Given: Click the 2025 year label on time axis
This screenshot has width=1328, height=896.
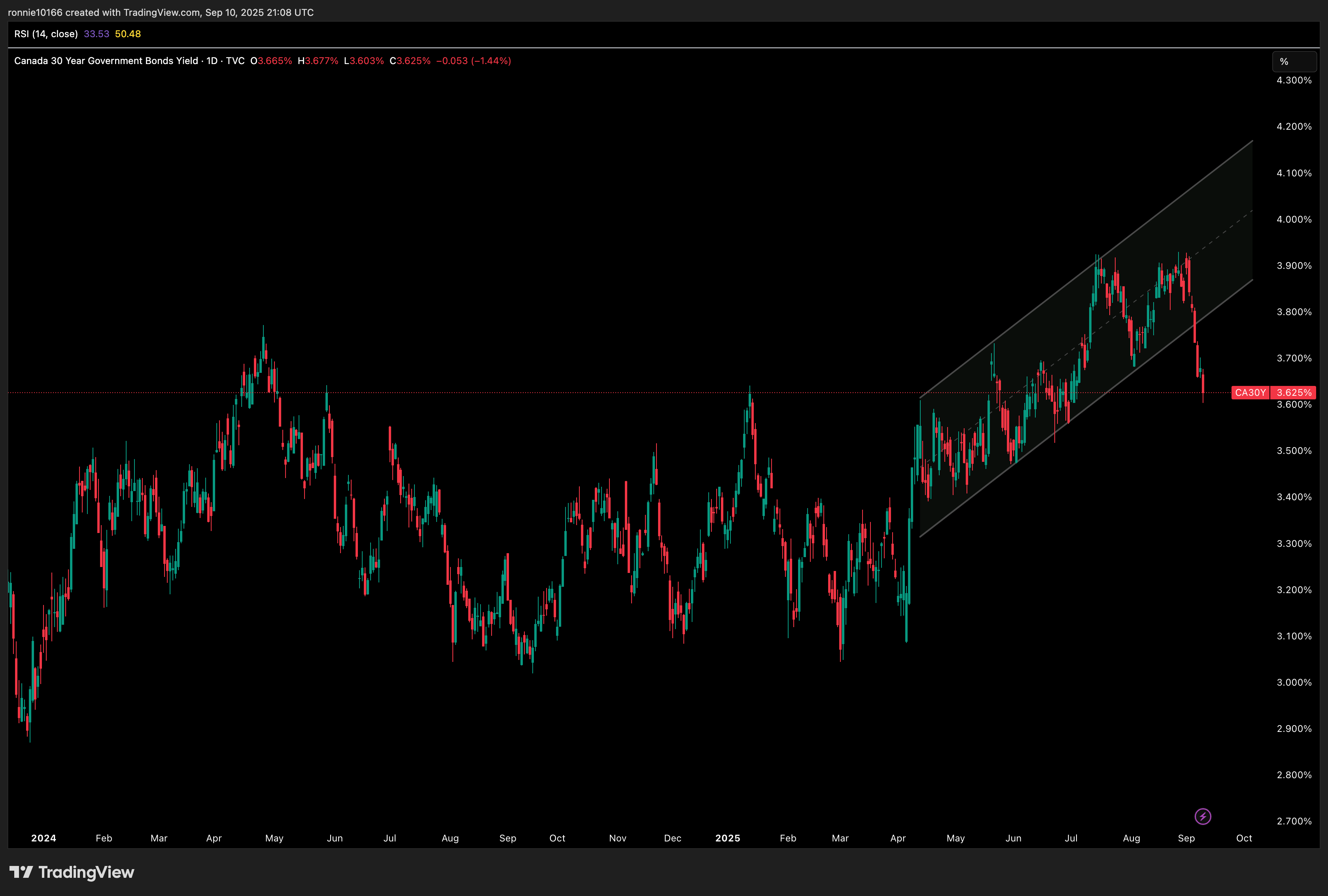Looking at the screenshot, I should click(x=727, y=838).
